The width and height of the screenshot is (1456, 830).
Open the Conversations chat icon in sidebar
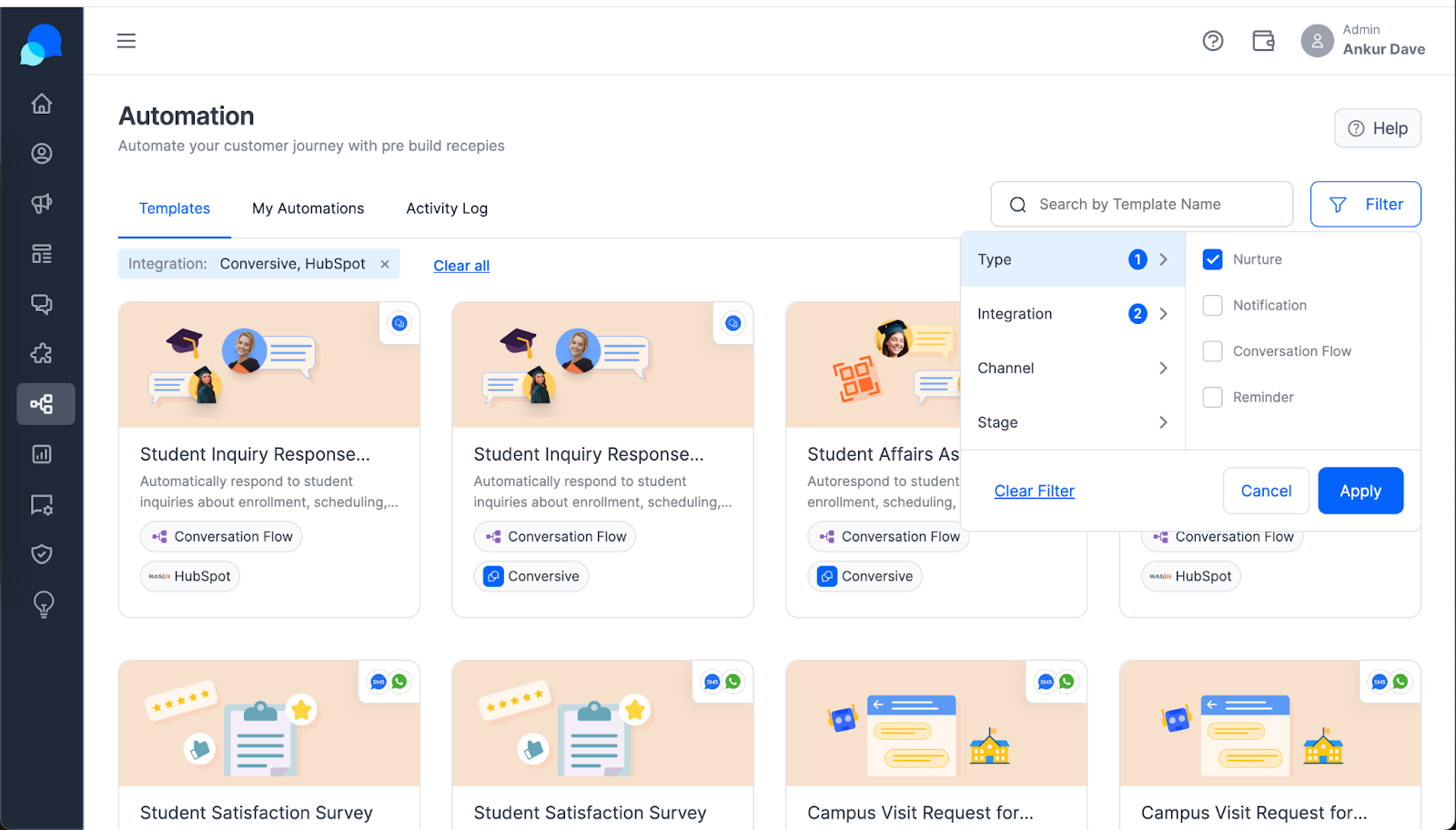(x=42, y=304)
